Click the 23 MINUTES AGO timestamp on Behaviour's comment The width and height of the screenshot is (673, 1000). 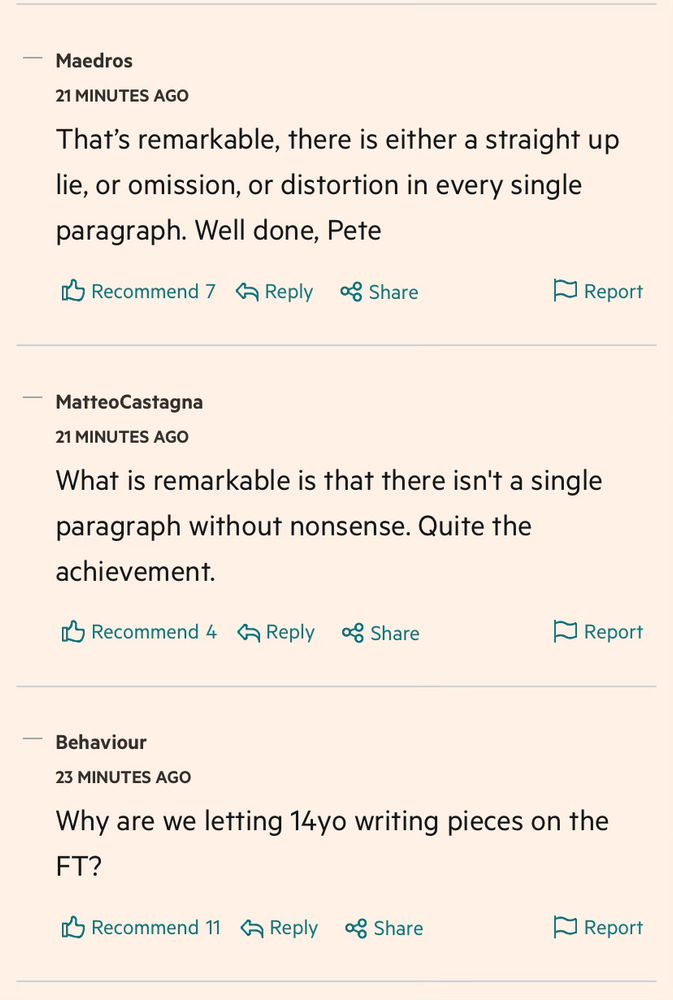123,777
